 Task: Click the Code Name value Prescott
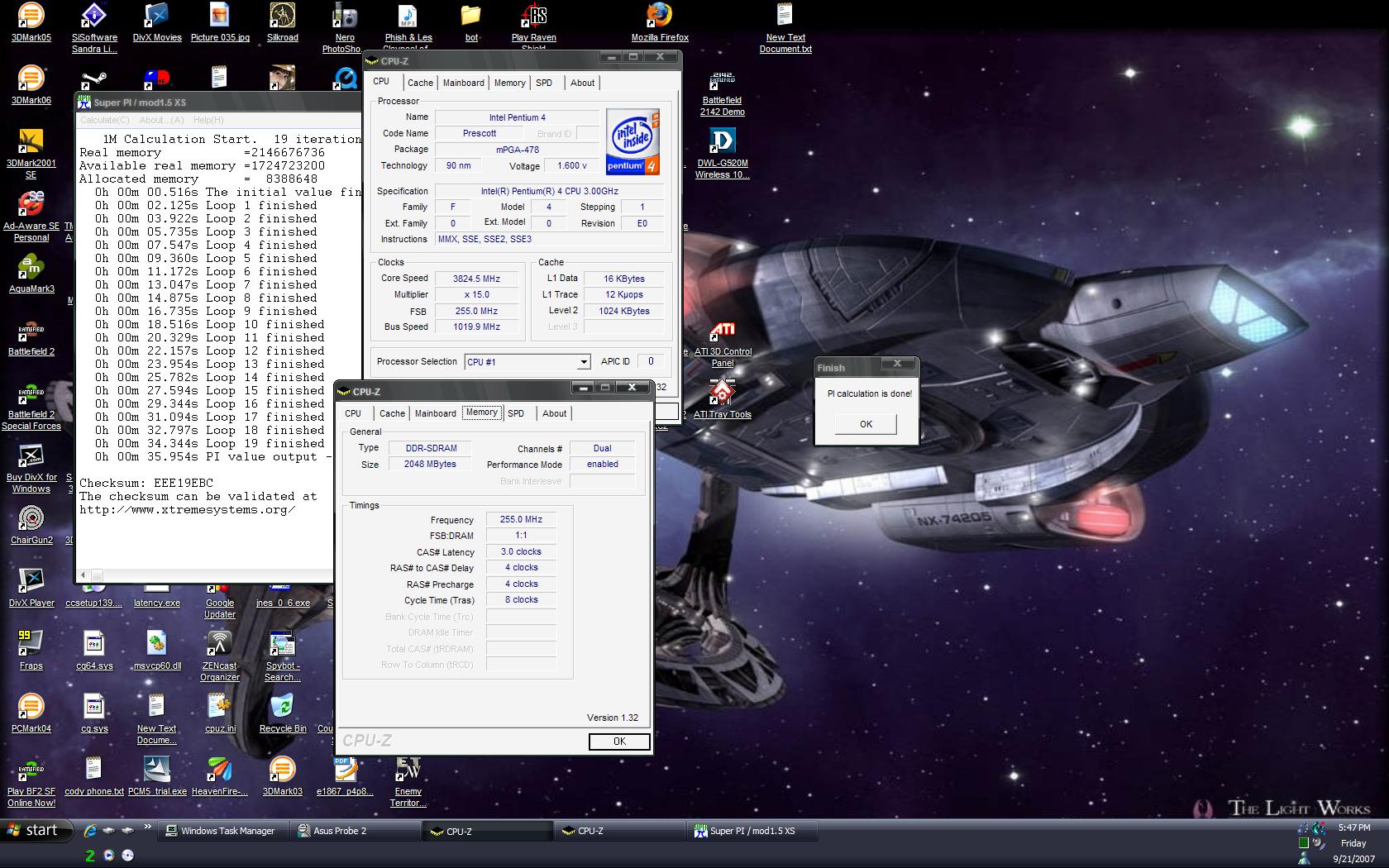click(x=480, y=133)
